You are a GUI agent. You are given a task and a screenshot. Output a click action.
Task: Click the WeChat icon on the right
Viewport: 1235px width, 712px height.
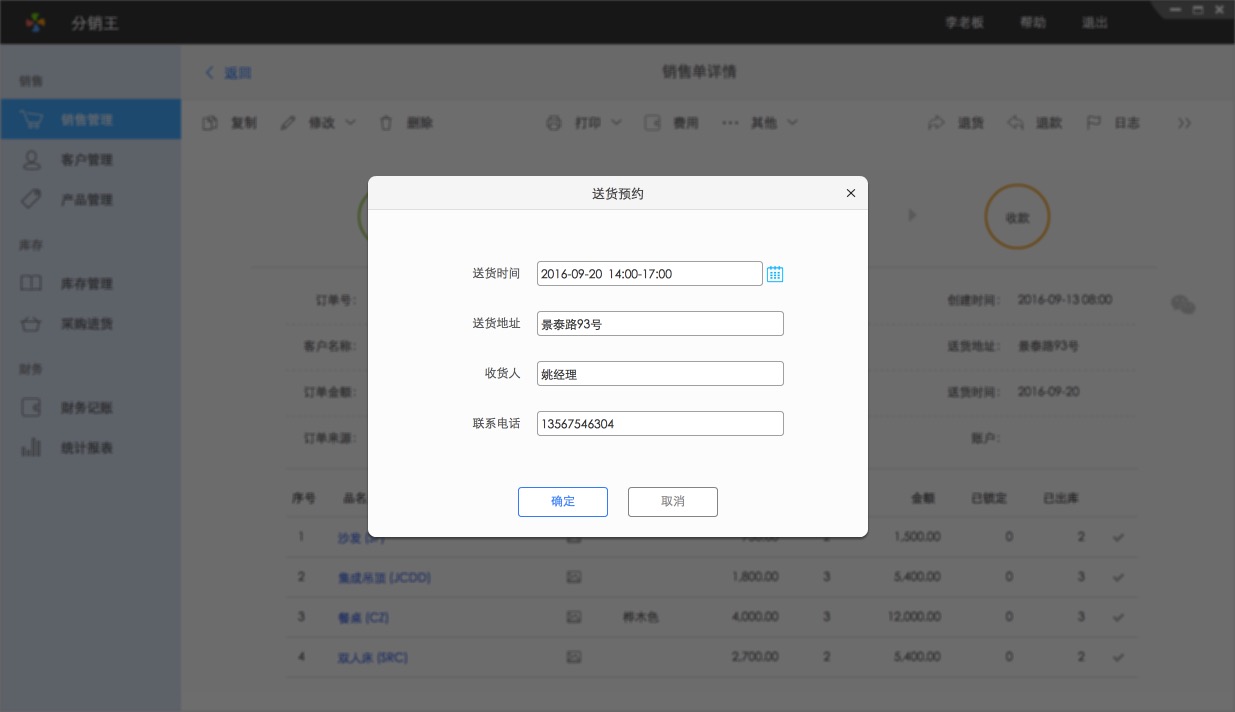(x=1183, y=305)
